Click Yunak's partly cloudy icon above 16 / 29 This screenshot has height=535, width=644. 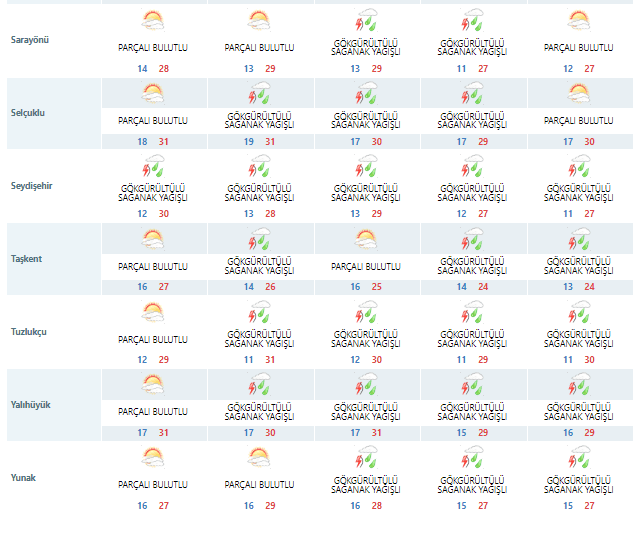point(259,458)
